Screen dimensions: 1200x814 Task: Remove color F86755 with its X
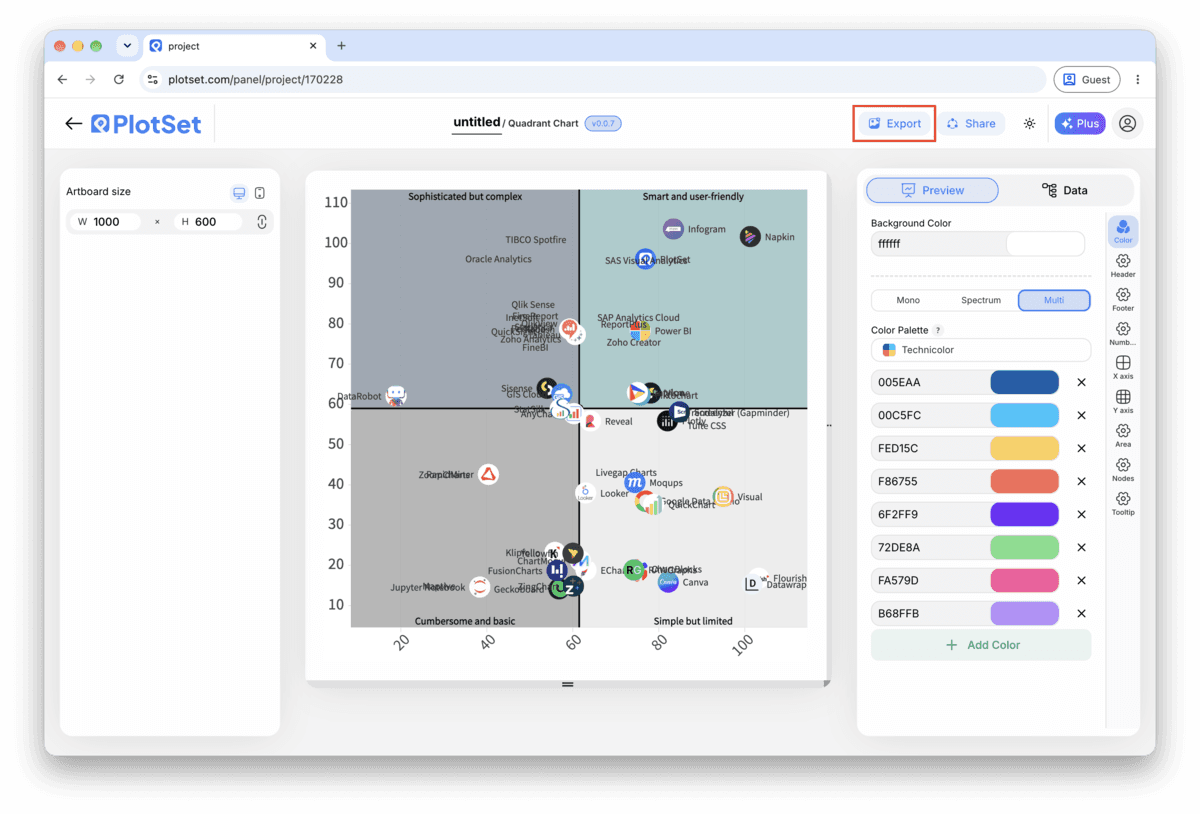(1081, 481)
